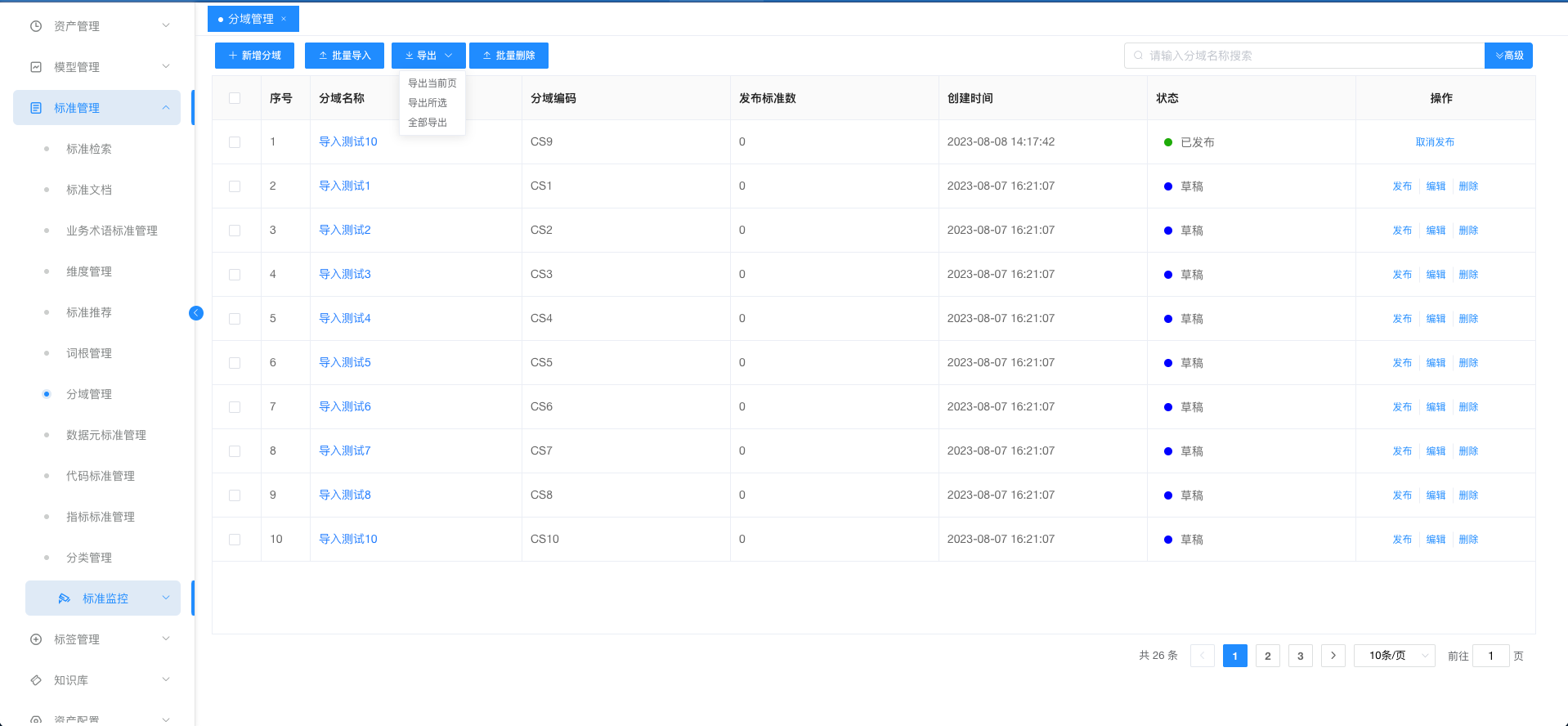Screen dimensions: 1568x726
Task: Click the 批量删除 button
Action: click(508, 56)
